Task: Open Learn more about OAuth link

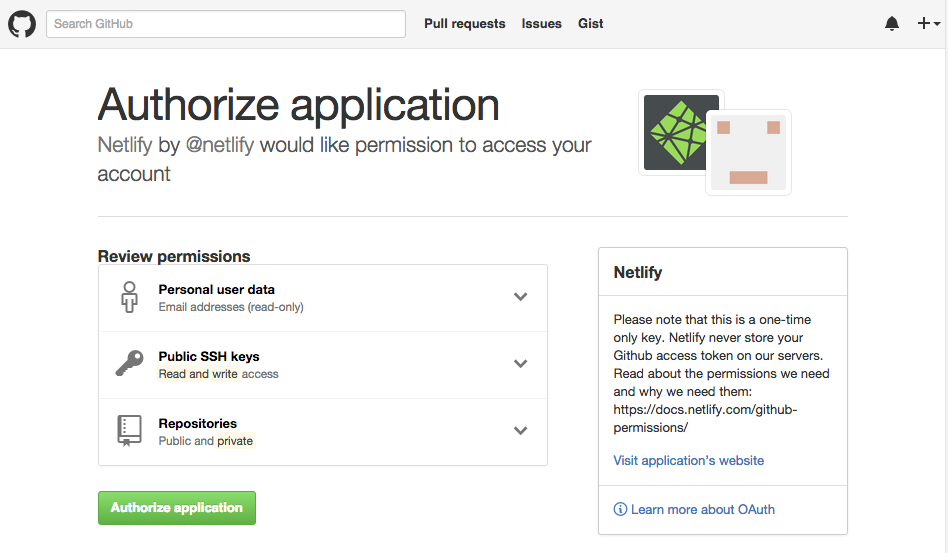Action: click(702, 510)
